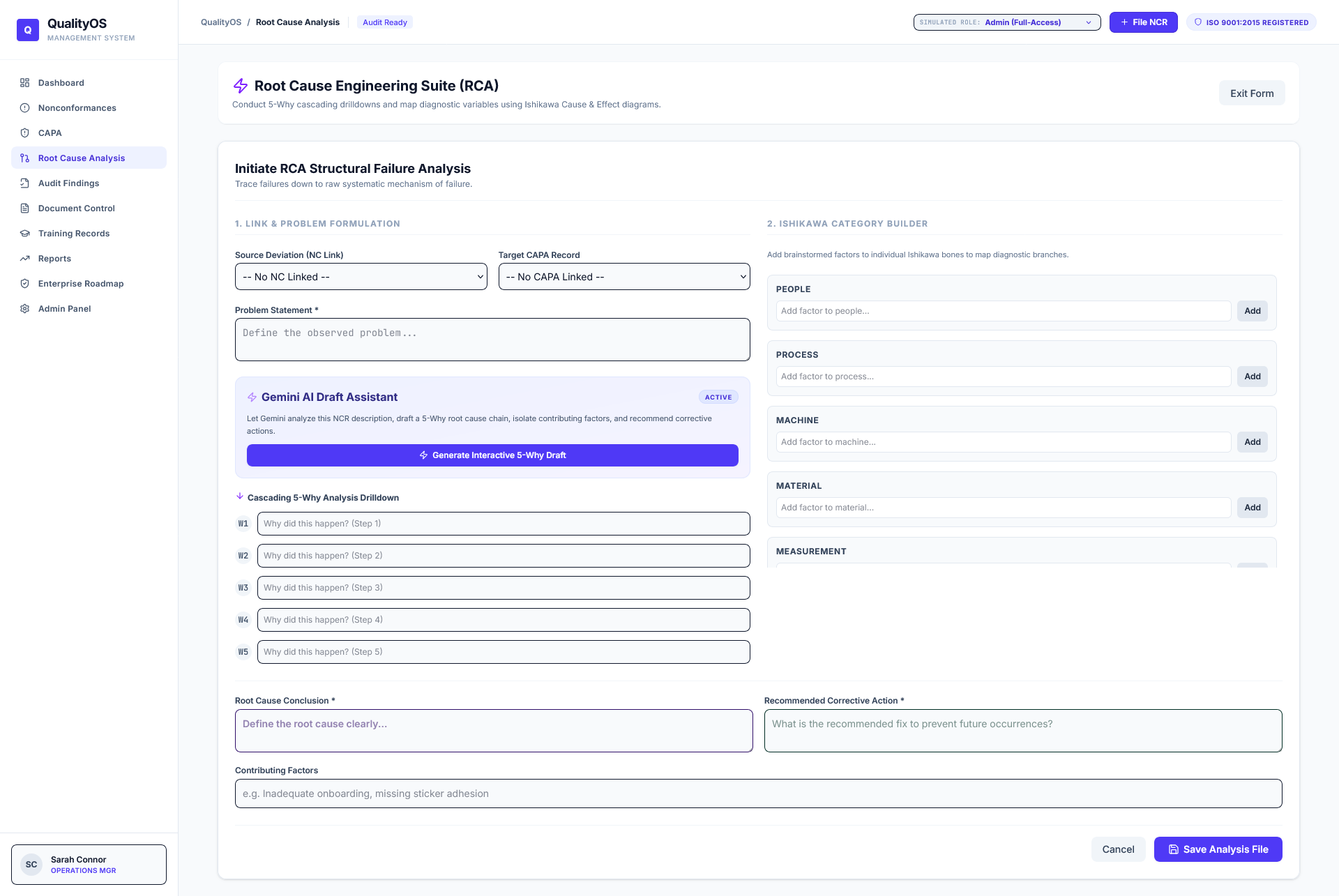The width and height of the screenshot is (1339, 896).
Task: Open Dashboard in sidebar
Action: coord(89,83)
